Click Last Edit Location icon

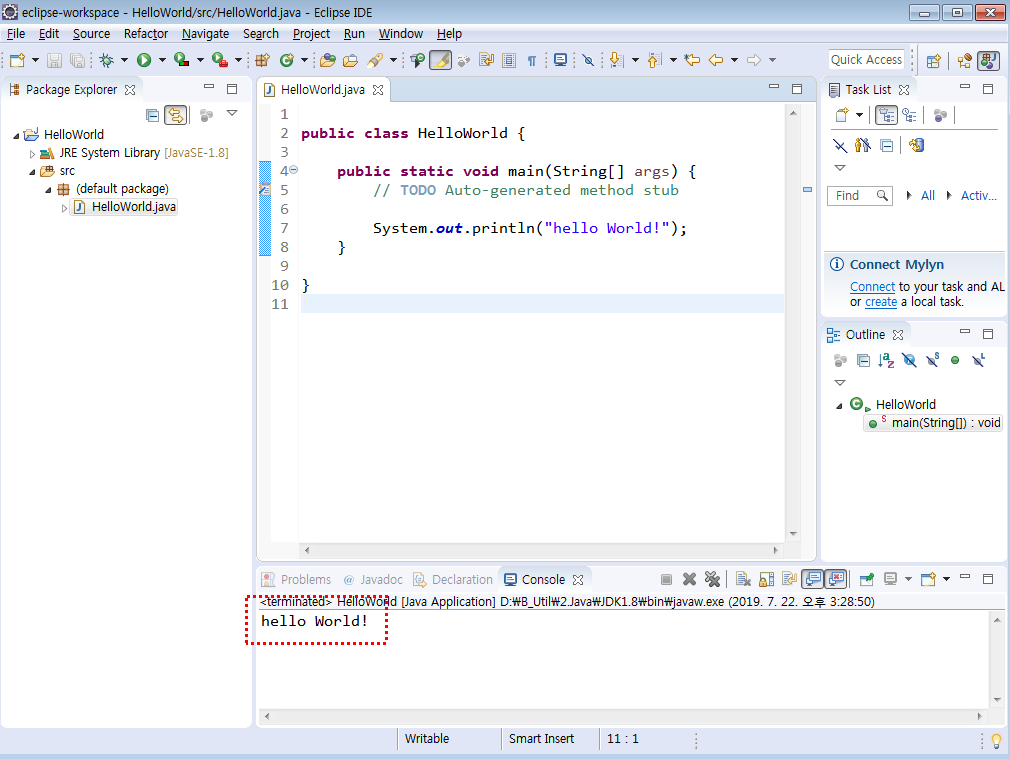pos(692,60)
